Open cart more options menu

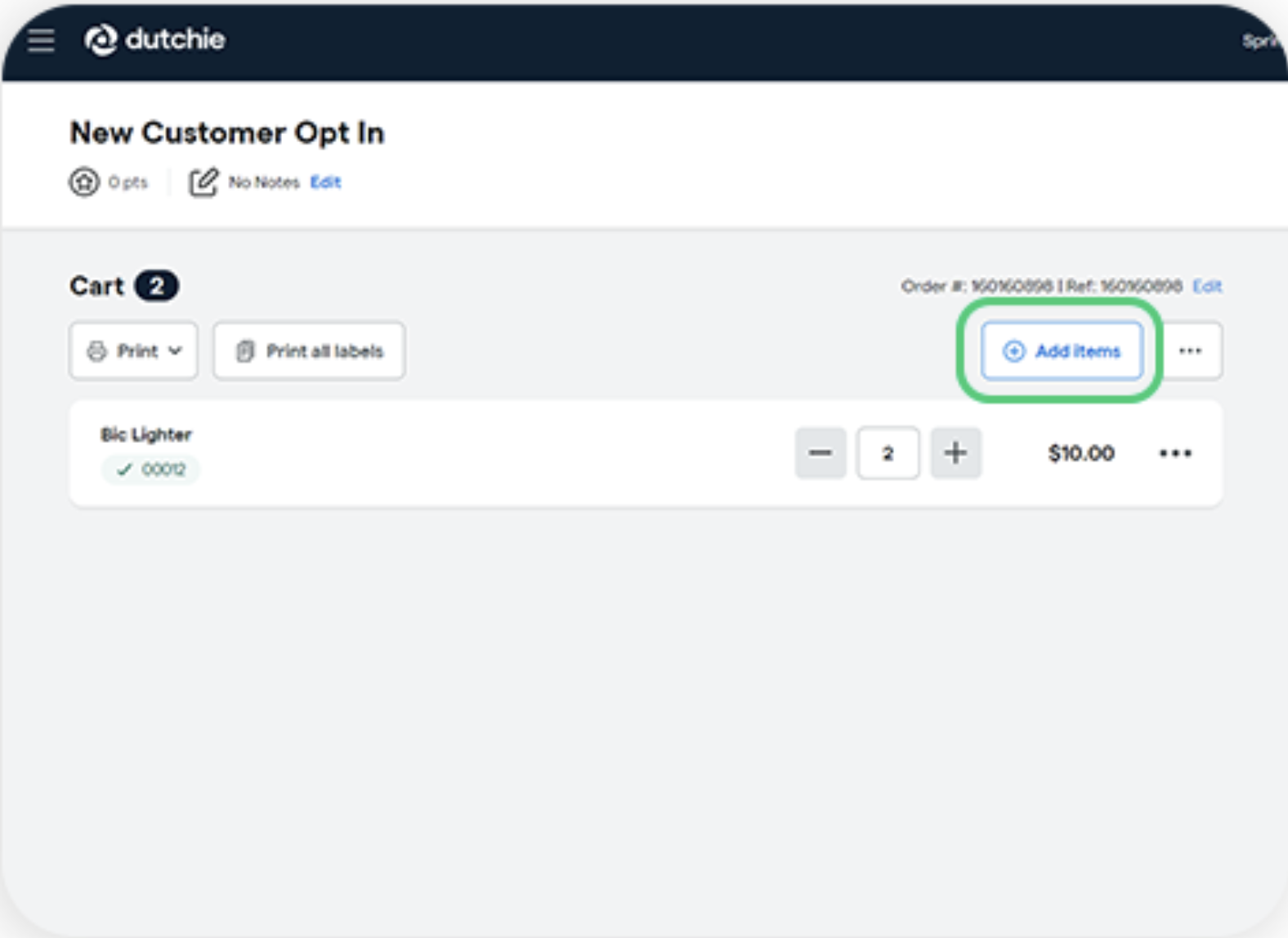[x=1190, y=351]
